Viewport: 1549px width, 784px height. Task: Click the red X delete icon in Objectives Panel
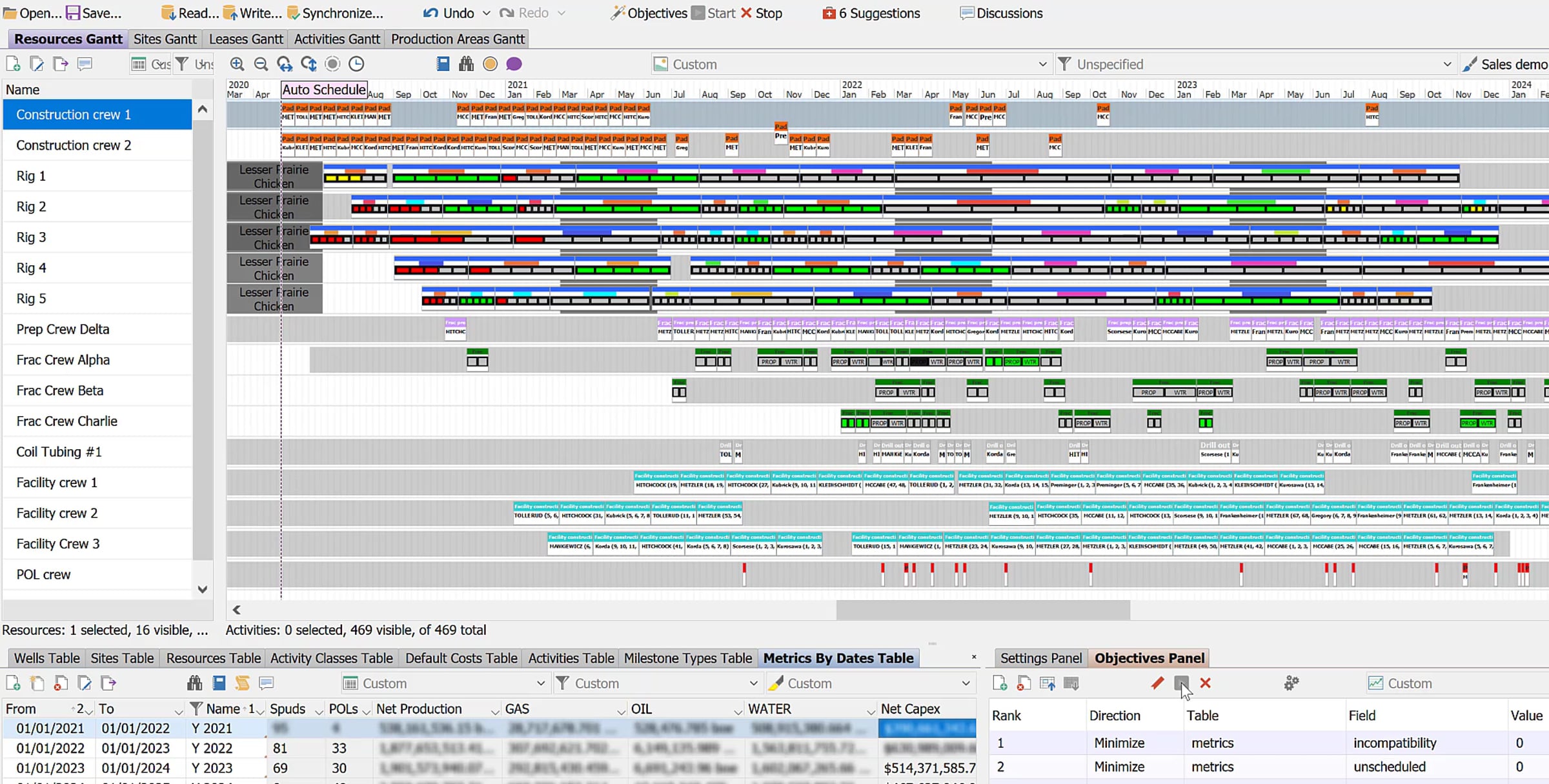pos(1204,683)
